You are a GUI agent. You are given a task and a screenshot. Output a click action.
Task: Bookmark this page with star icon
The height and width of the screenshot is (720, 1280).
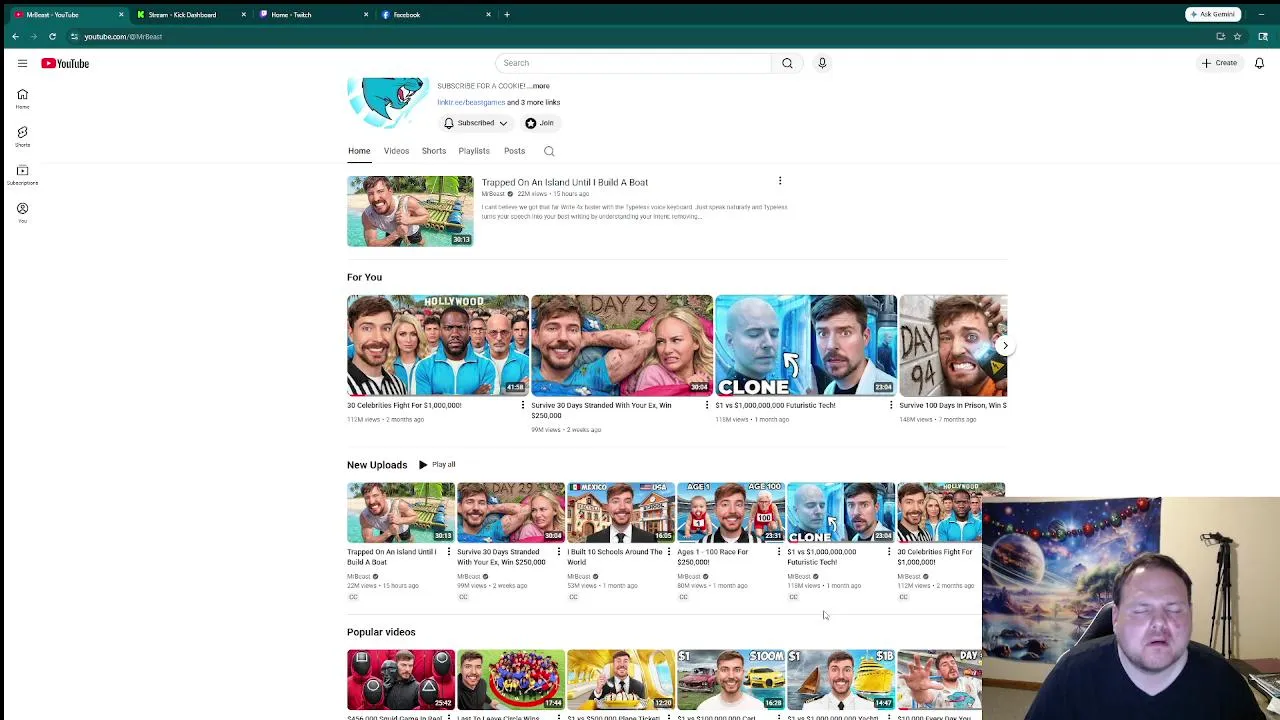pyautogui.click(x=1237, y=37)
